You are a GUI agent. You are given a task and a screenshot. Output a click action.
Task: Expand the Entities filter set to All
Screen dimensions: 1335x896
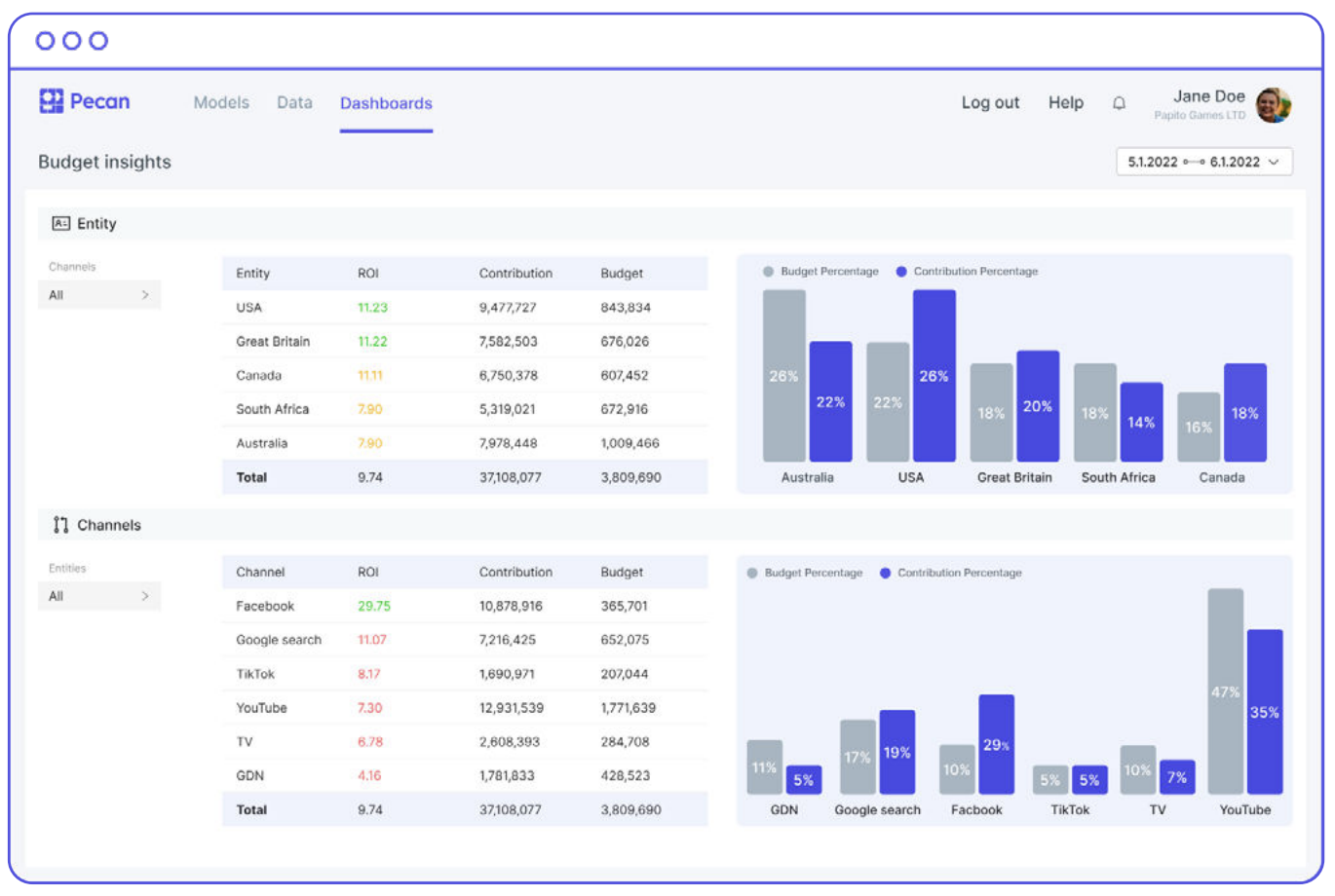(99, 596)
